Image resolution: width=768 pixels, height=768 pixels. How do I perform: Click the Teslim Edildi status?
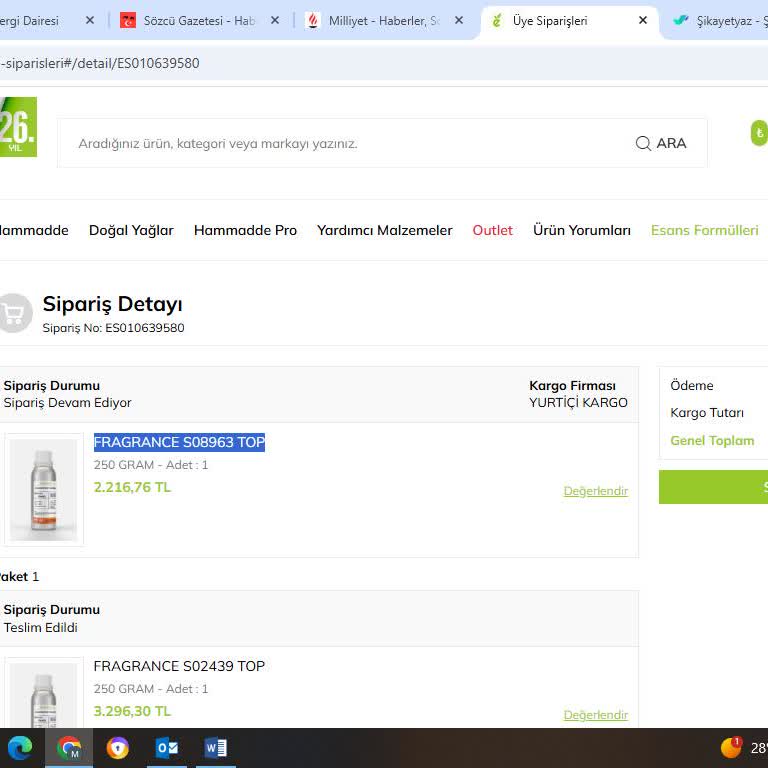coord(41,627)
